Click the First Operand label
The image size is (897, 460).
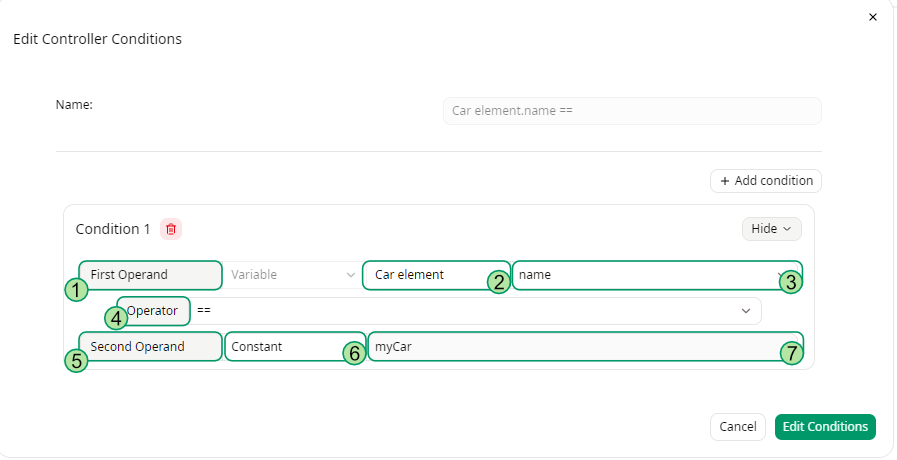tap(150, 275)
